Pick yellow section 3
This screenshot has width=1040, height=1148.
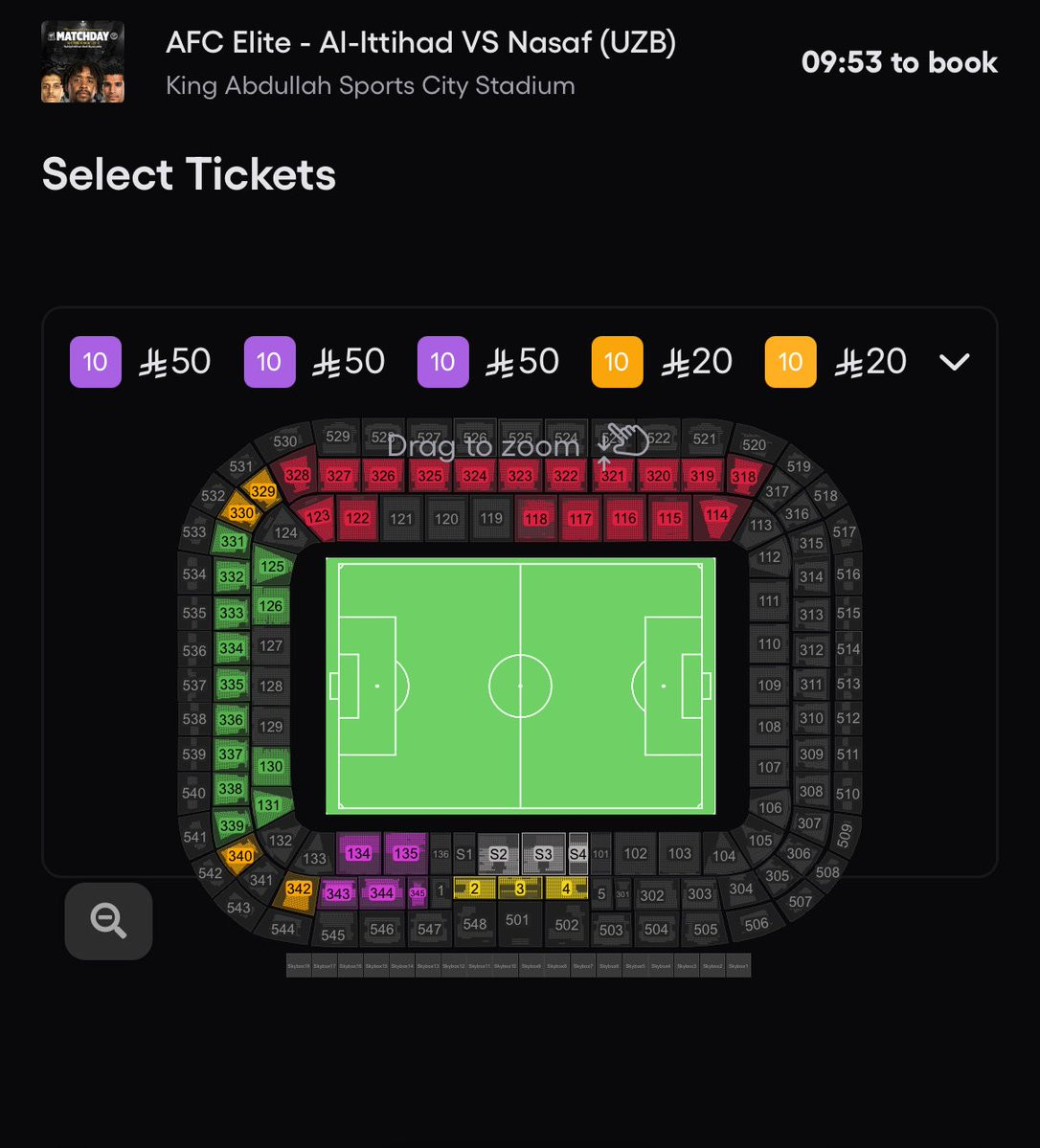point(520,889)
